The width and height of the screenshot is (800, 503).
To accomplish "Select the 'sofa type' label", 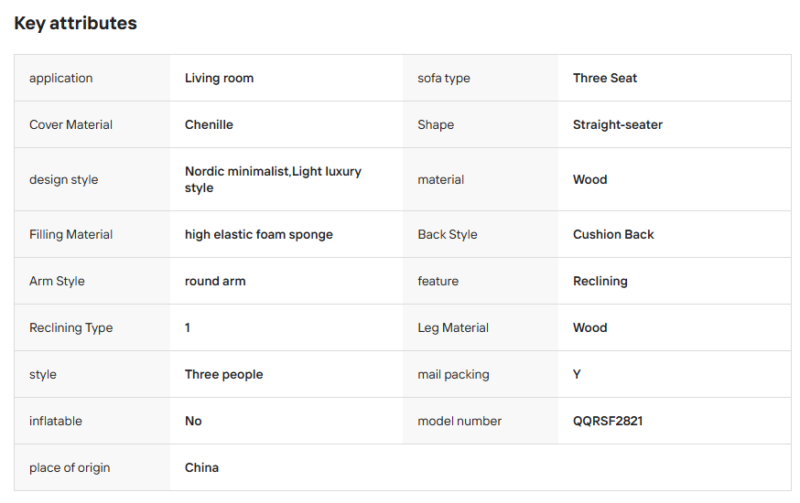I will tap(443, 78).
